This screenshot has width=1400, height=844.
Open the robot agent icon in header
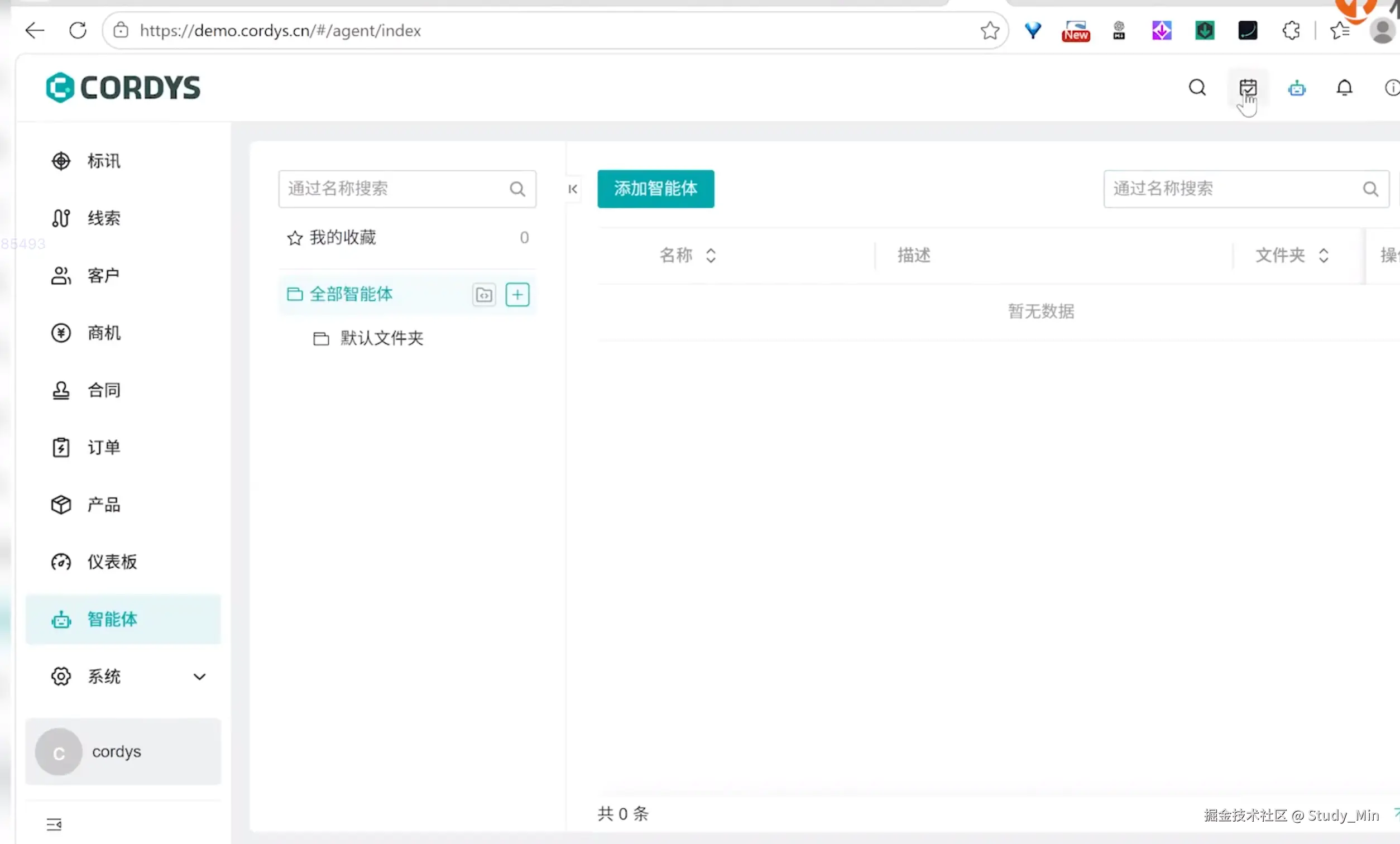coord(1297,88)
